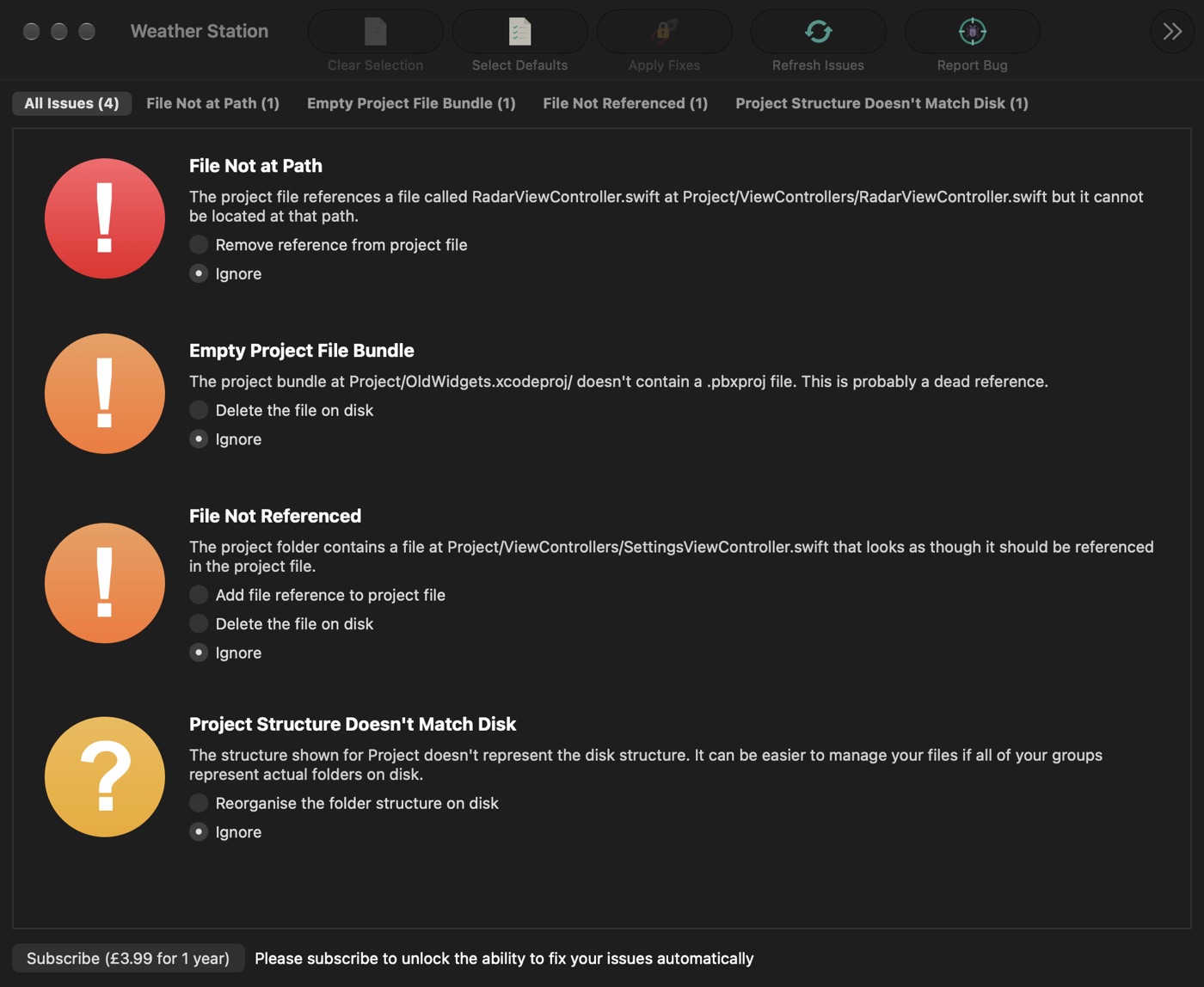1204x987 pixels.
Task: Show the Empty Project File Bundle (1) tab
Action: pos(411,103)
